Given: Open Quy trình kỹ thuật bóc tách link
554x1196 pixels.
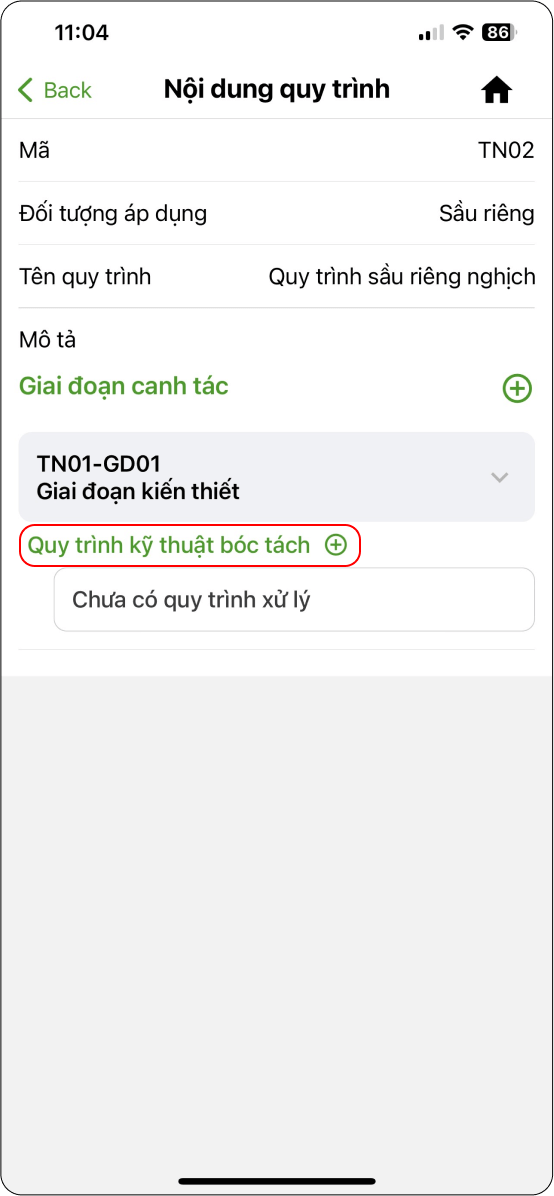Looking at the screenshot, I should 169,545.
